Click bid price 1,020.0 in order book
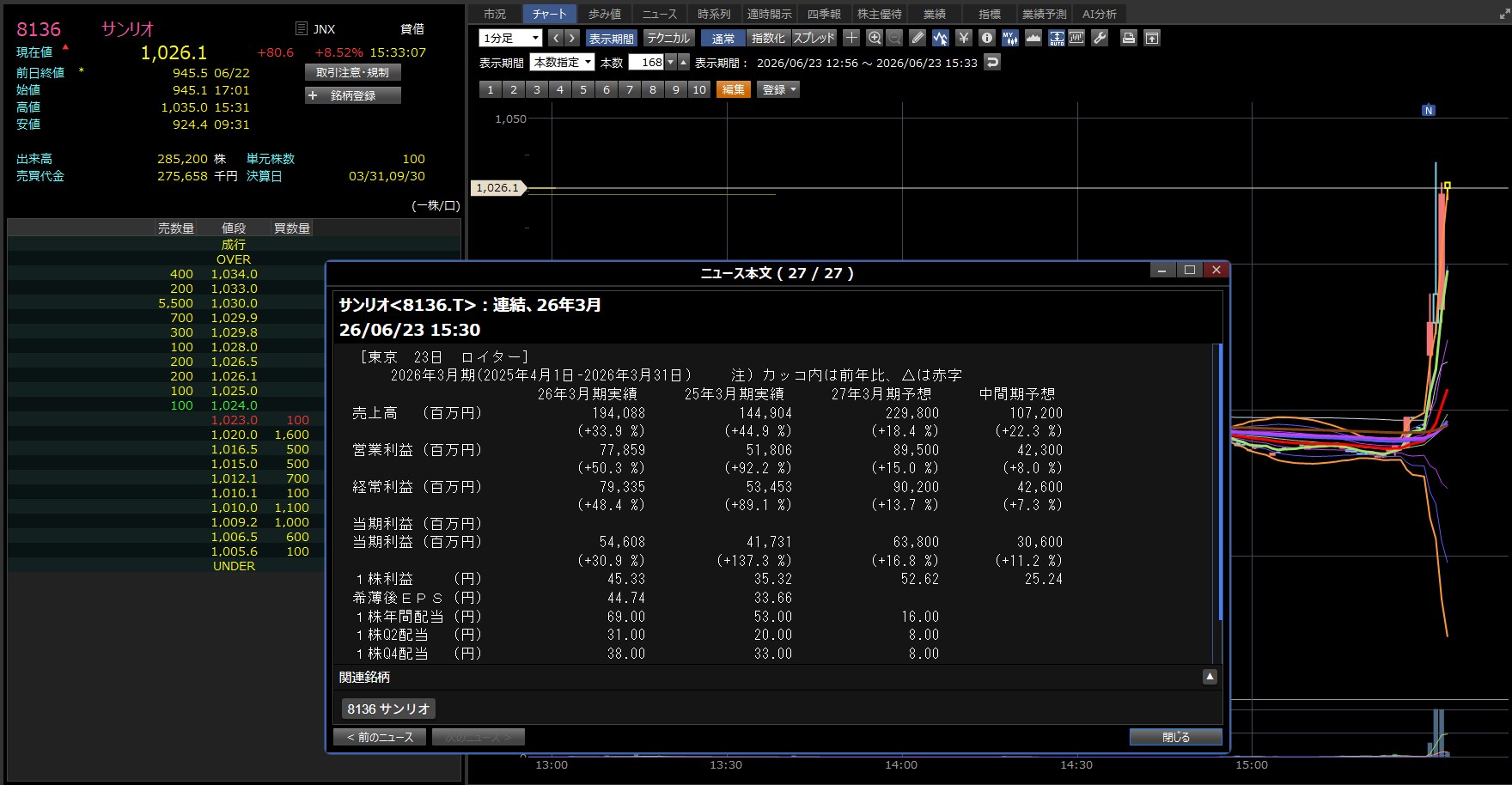The image size is (1512, 785). pyautogui.click(x=235, y=435)
